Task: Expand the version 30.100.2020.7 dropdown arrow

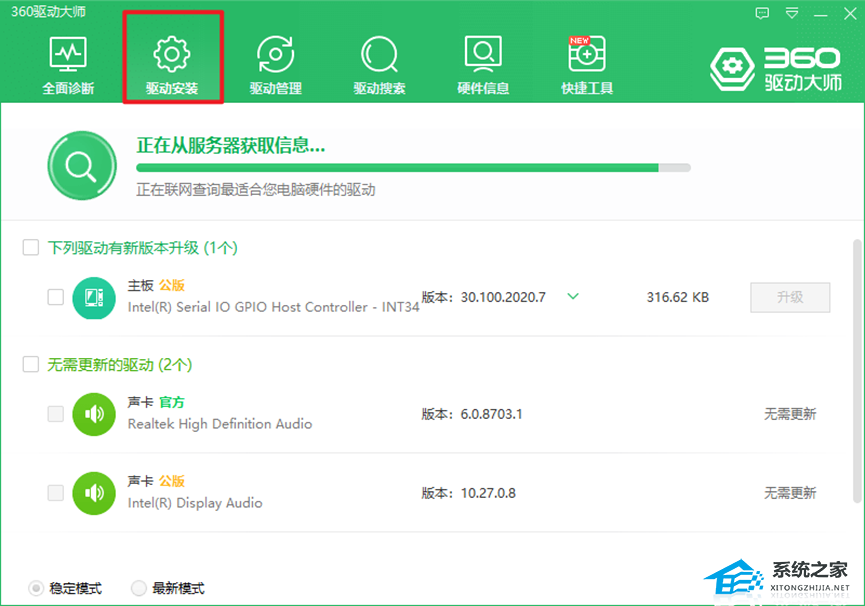Action: tap(573, 296)
